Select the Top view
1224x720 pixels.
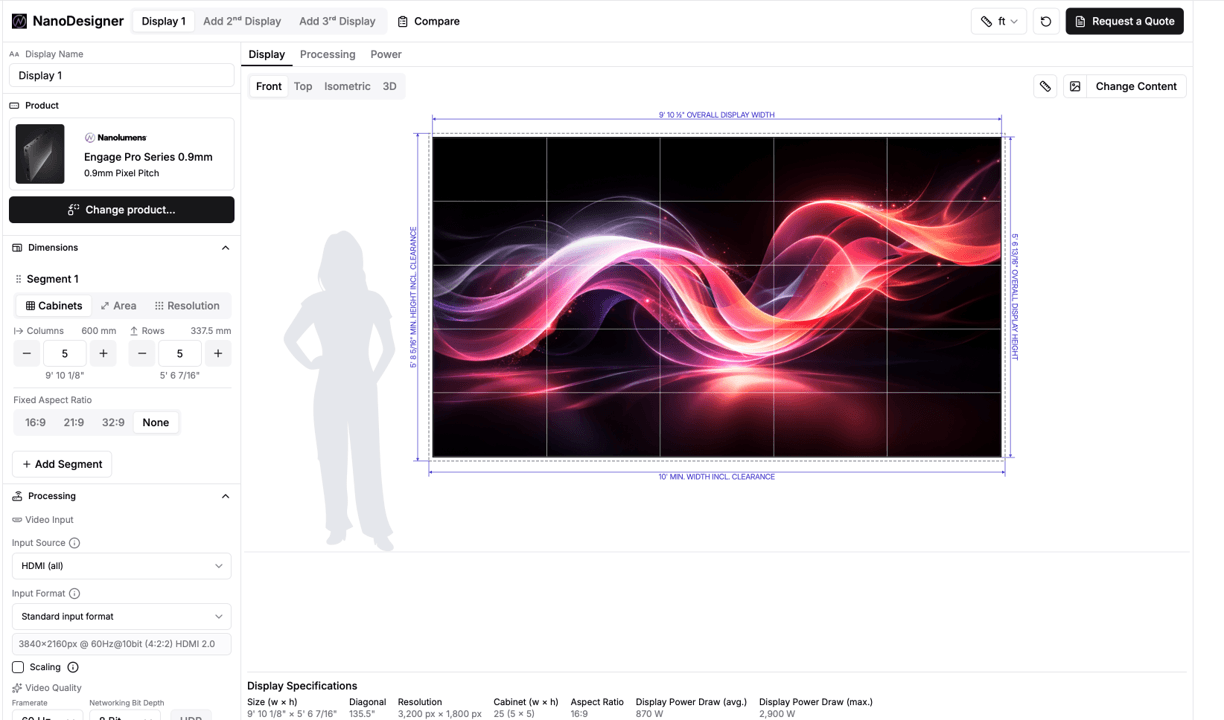(303, 86)
